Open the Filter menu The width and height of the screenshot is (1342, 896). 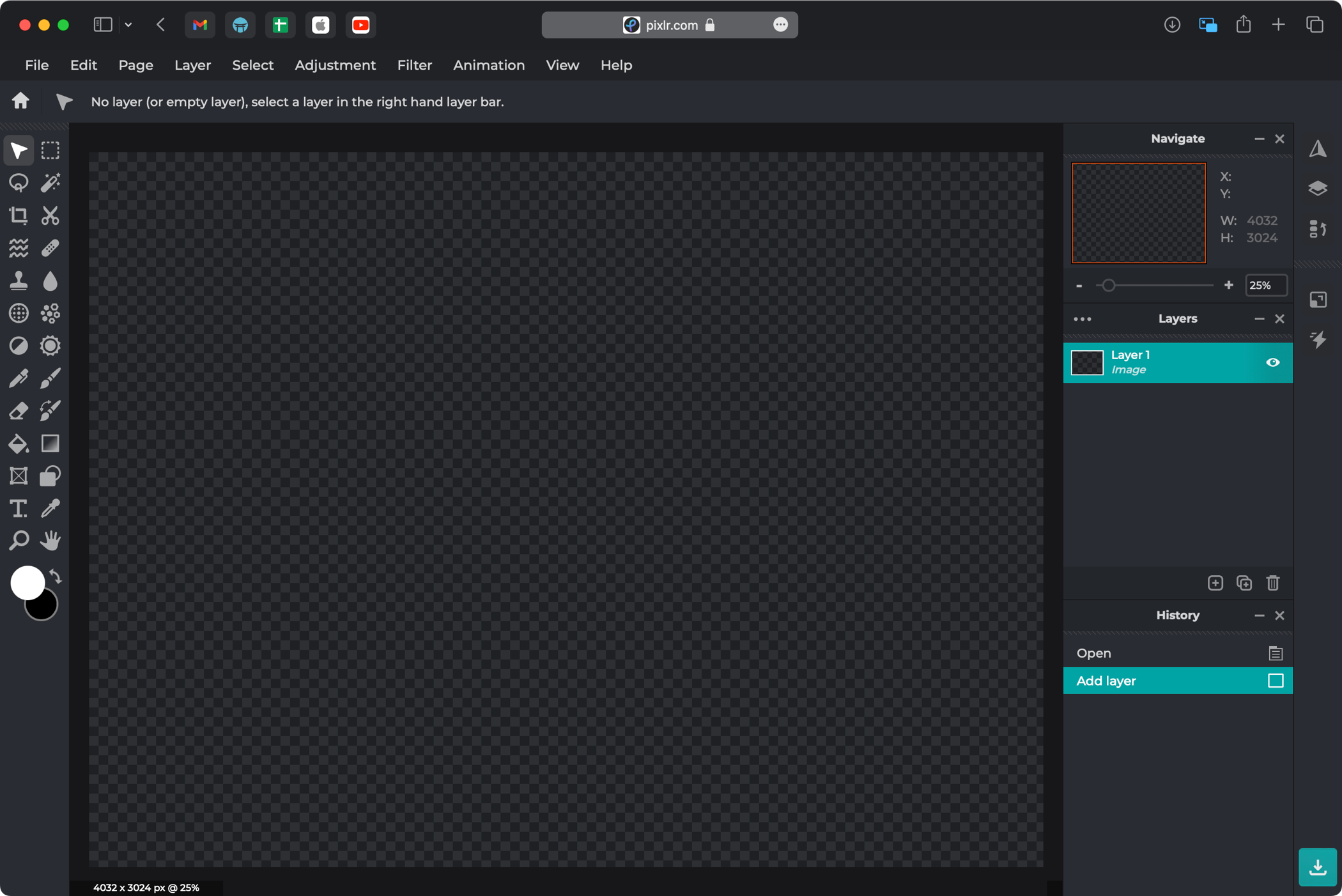[414, 65]
